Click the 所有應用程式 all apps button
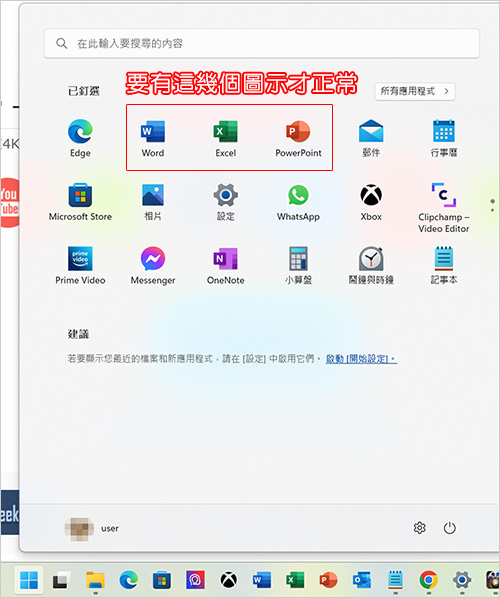500x598 pixels. click(x=415, y=92)
